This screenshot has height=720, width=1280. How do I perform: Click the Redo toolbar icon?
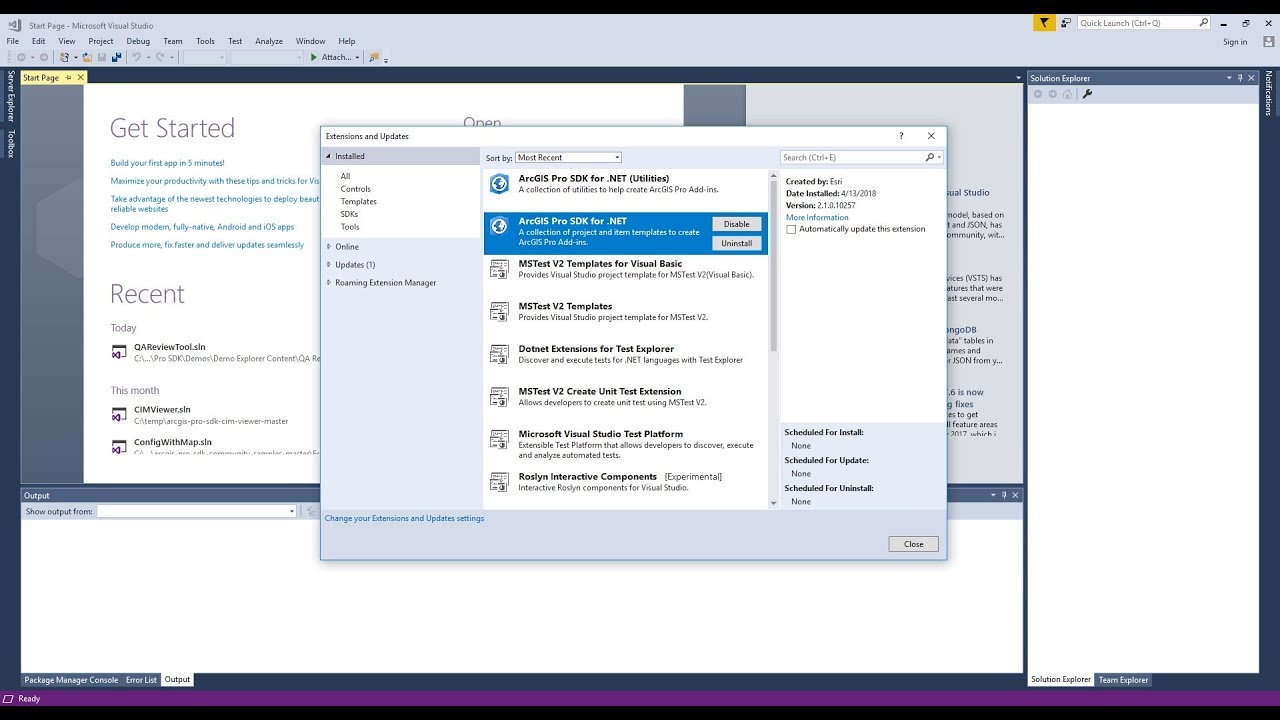pos(160,58)
